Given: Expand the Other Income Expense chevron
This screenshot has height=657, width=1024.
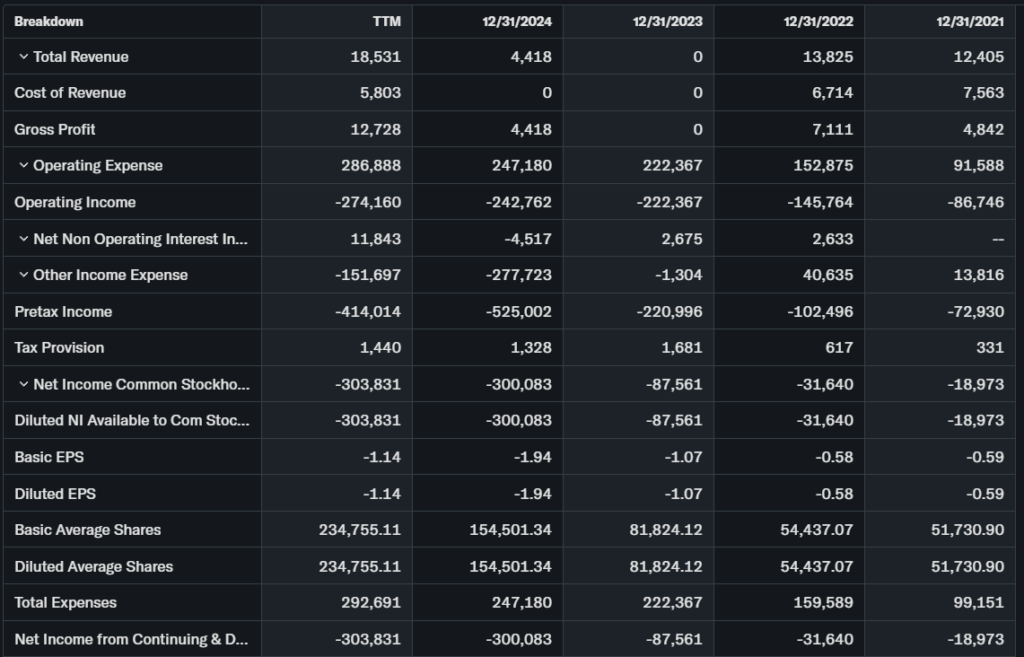Looking at the screenshot, I should click(24, 275).
